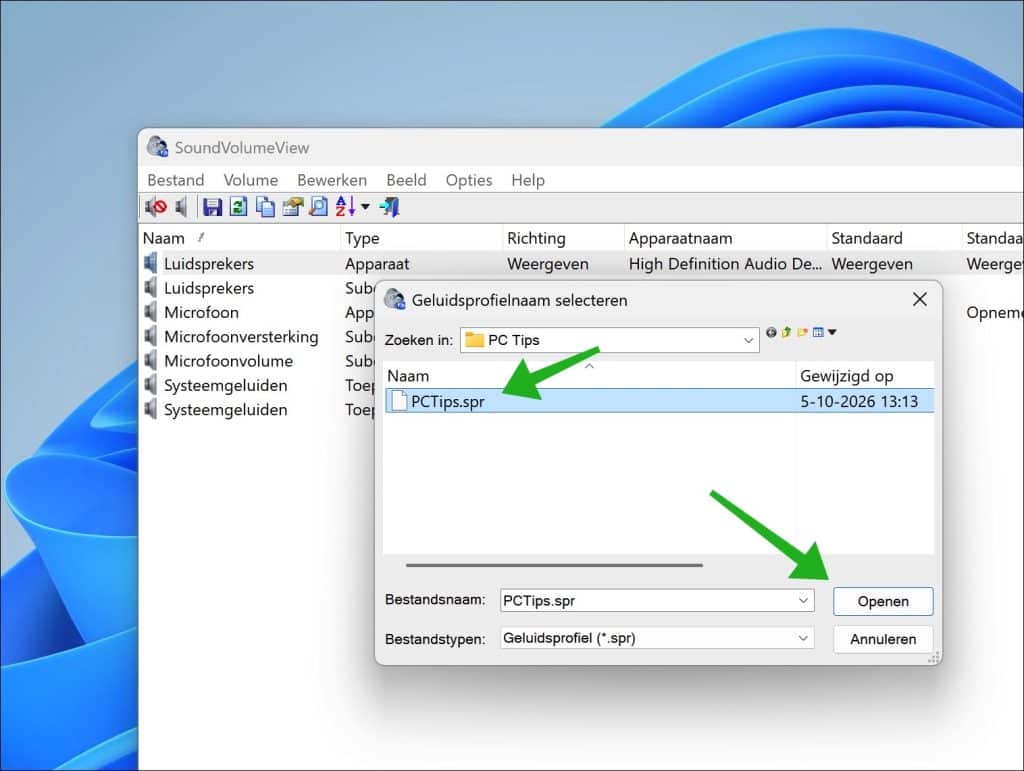This screenshot has height=771, width=1024.
Task: Click the speaker icon beside Microfoonvolume
Action: coord(151,360)
